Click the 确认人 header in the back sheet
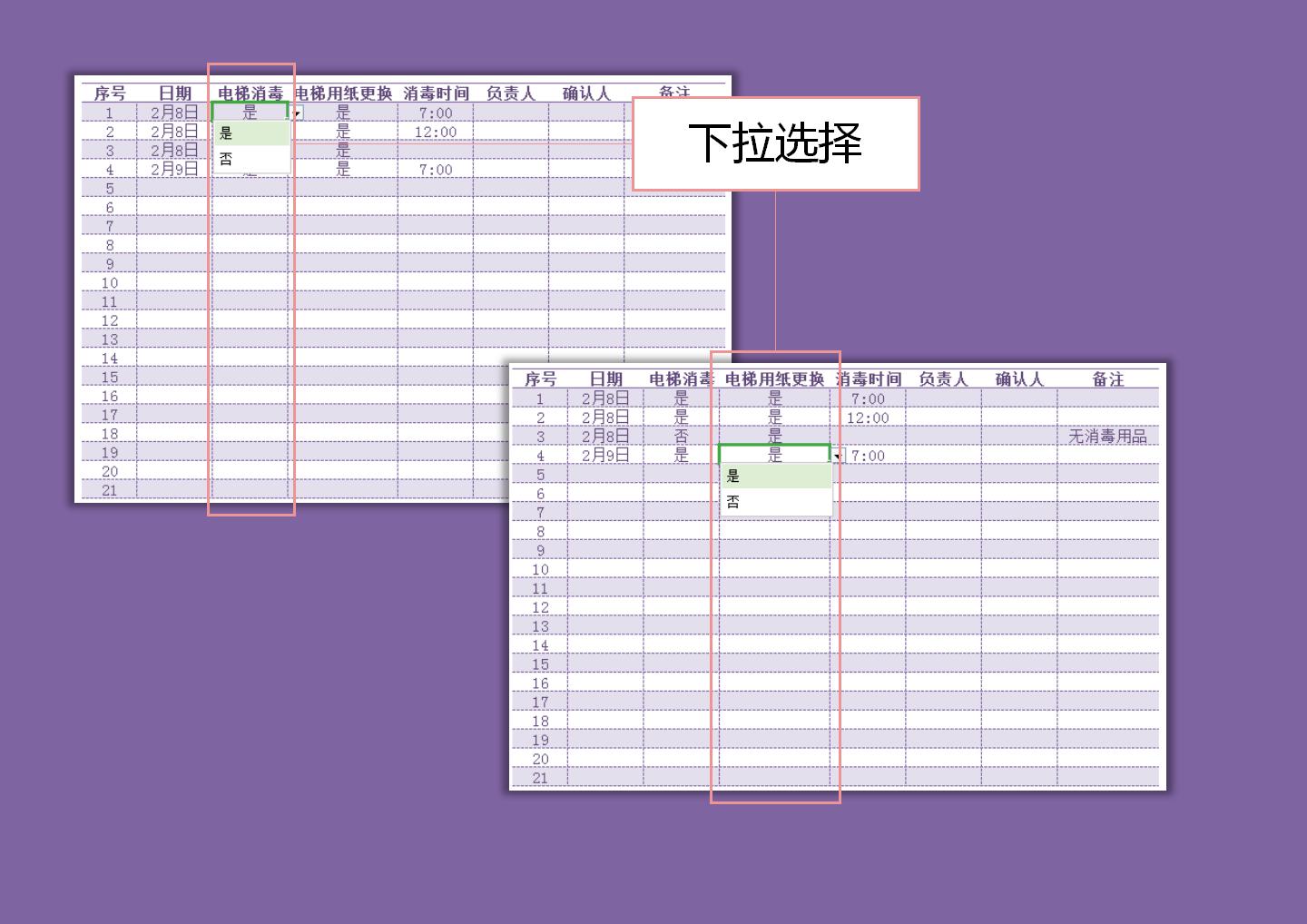The height and width of the screenshot is (924, 1307). [x=586, y=93]
